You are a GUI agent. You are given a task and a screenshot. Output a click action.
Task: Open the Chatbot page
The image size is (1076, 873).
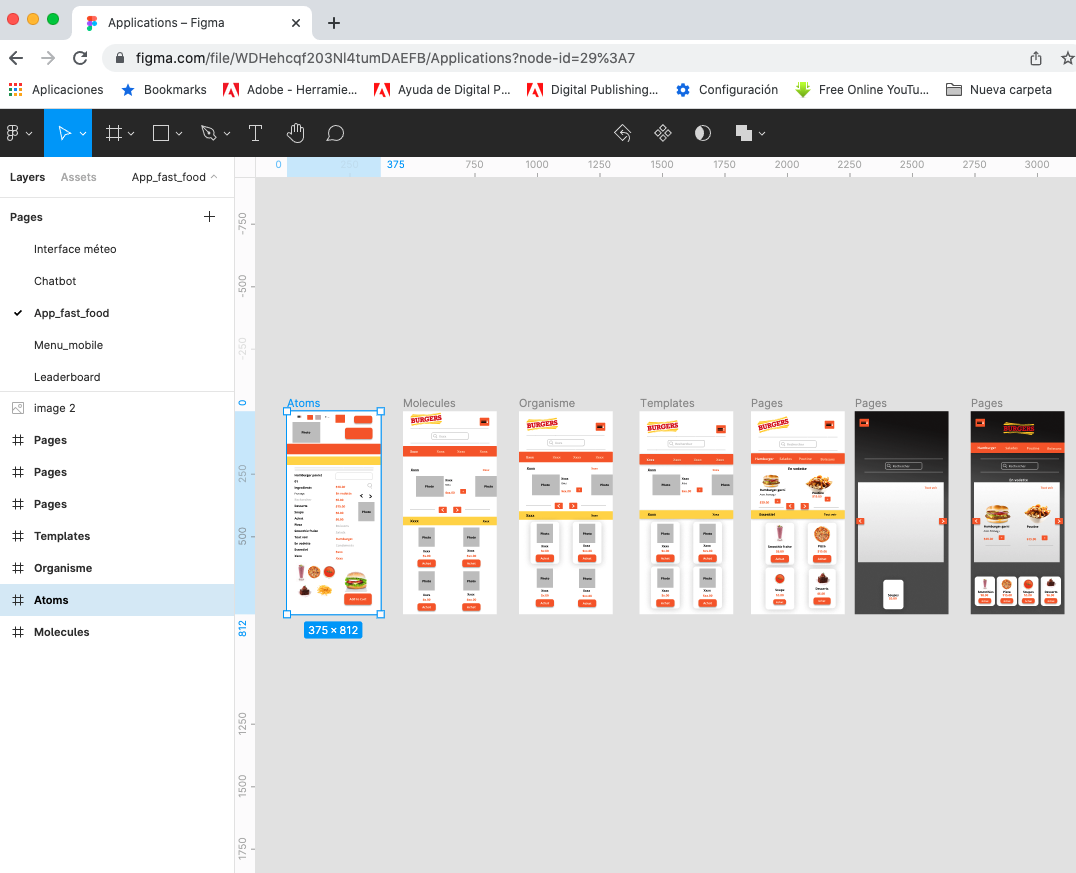click(x=55, y=281)
